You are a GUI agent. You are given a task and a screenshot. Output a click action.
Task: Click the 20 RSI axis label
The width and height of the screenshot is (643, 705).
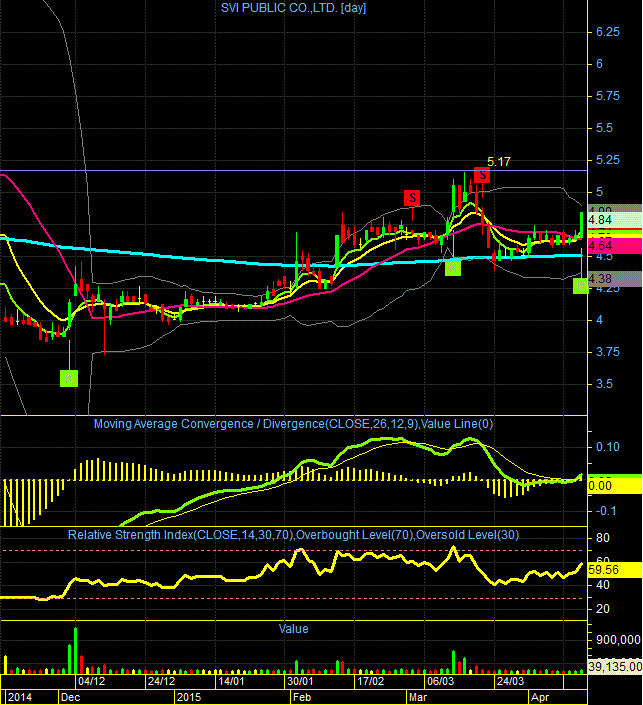coord(603,609)
